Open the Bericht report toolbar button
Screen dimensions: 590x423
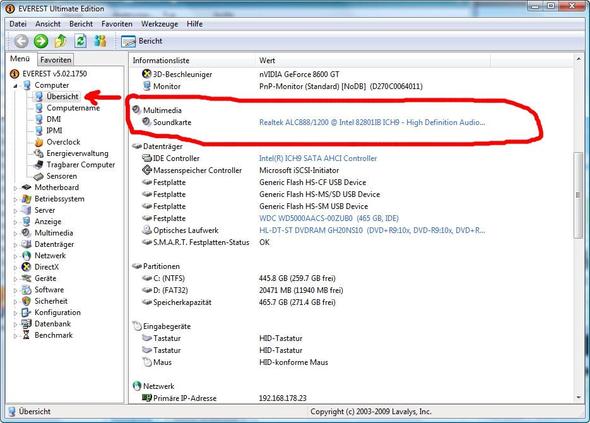pos(142,41)
